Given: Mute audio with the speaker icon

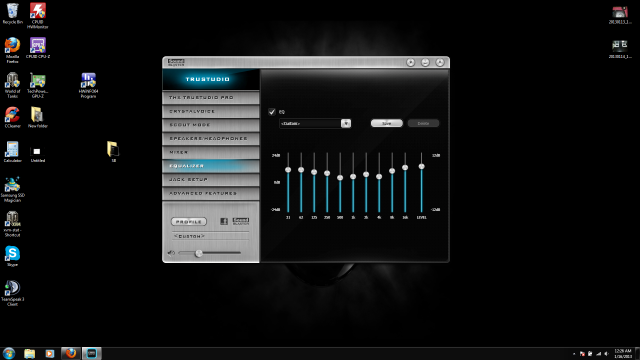Looking at the screenshot, I should click(x=171, y=253).
